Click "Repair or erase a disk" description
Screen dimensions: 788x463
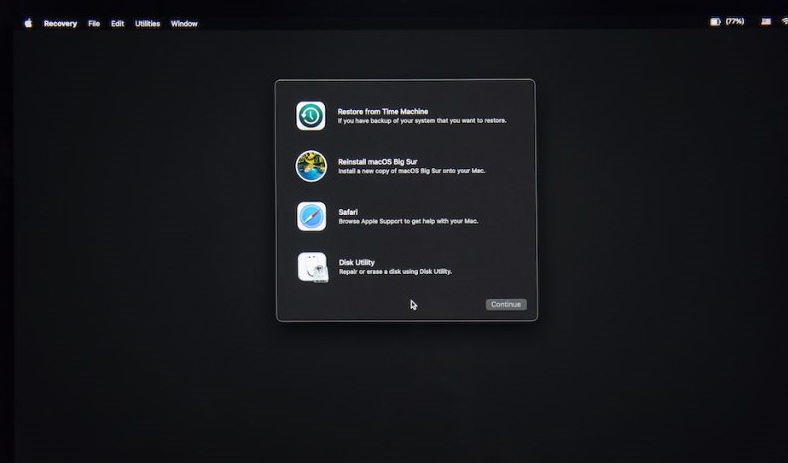[396, 272]
